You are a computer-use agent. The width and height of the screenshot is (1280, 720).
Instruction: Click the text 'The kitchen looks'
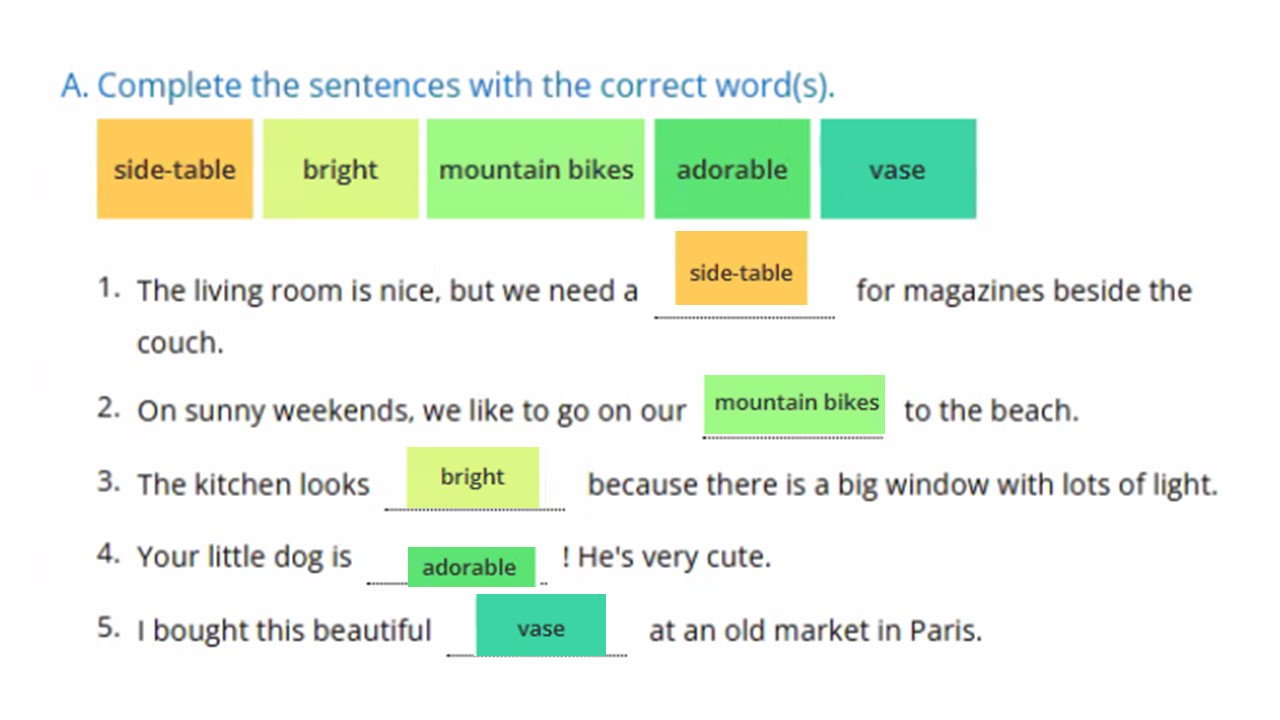[253, 485]
